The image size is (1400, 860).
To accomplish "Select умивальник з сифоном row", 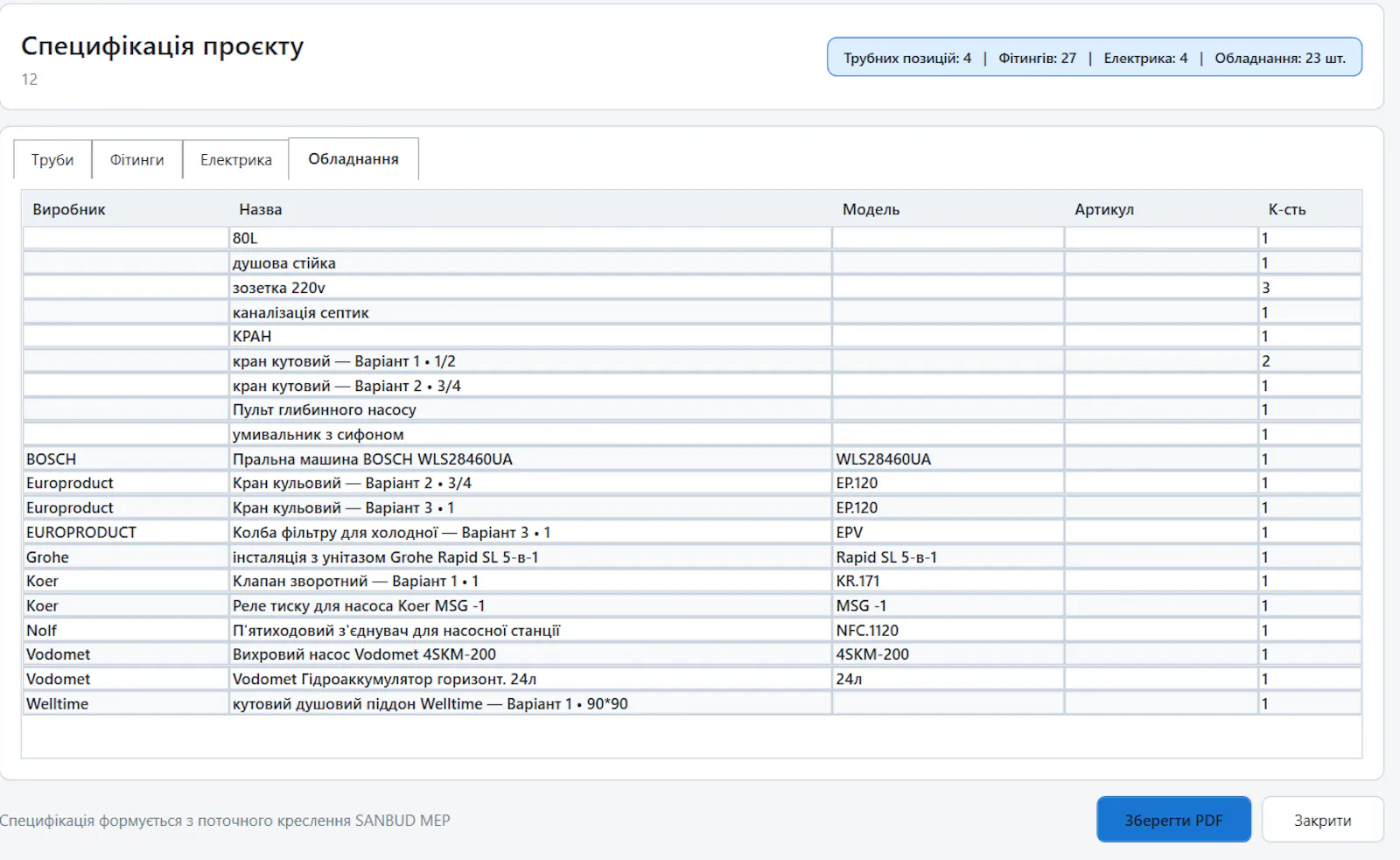I will coord(692,434).
